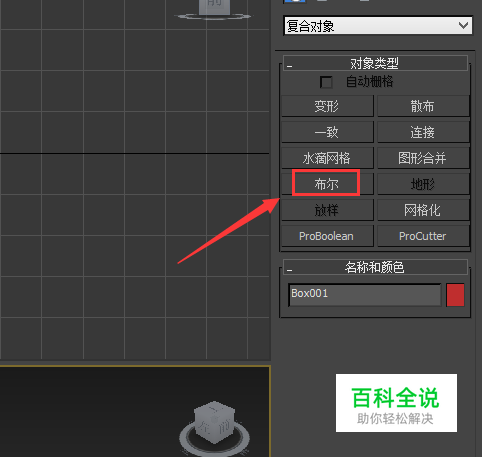Open the 复合对象 category dropdown

[x=378, y=25]
